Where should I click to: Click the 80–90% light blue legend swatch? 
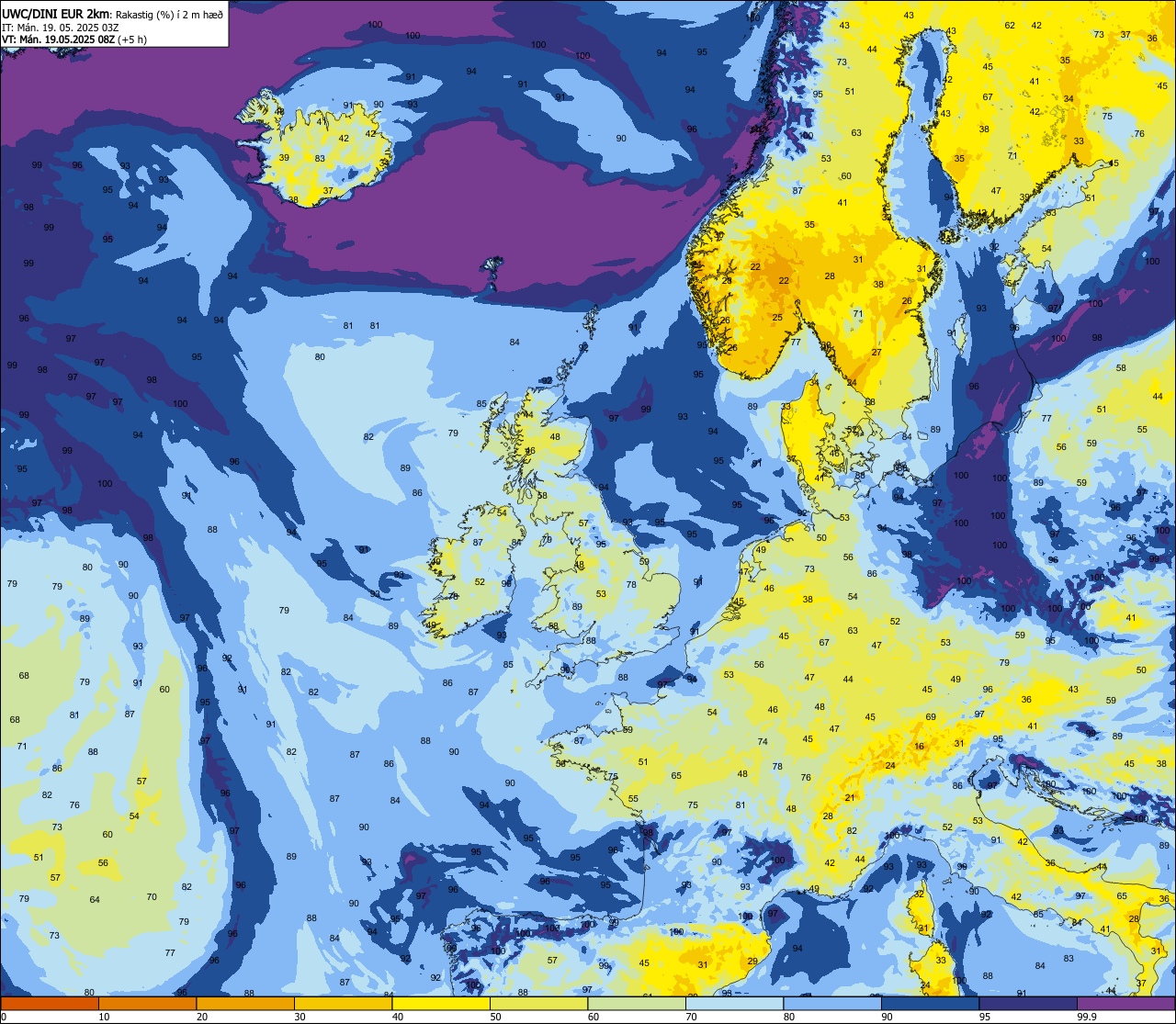[x=832, y=1004]
